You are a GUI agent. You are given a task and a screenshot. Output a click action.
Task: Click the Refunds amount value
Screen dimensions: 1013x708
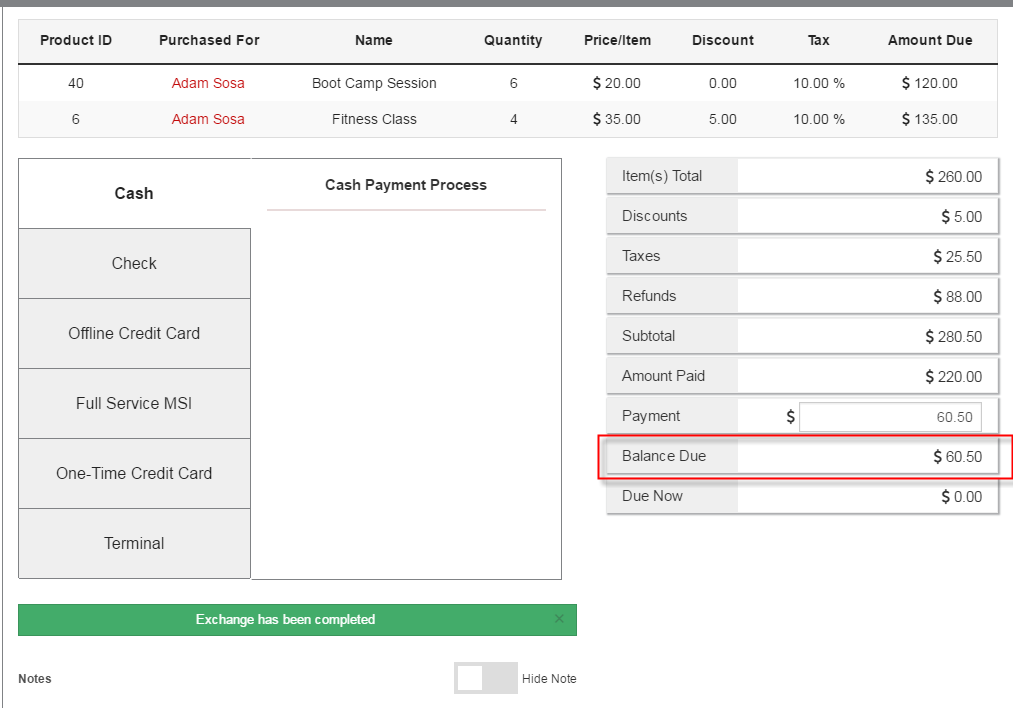click(x=957, y=297)
